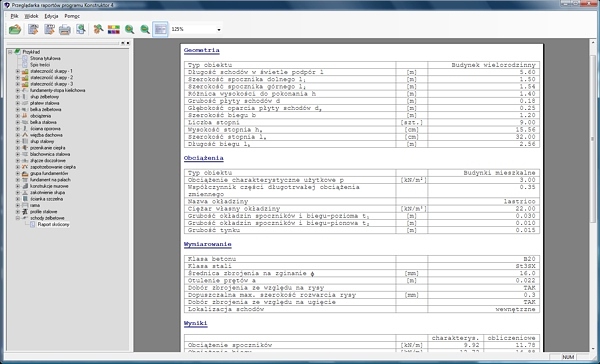Select the Strona tytułowa tree item
600x364 pixels.
45,59
